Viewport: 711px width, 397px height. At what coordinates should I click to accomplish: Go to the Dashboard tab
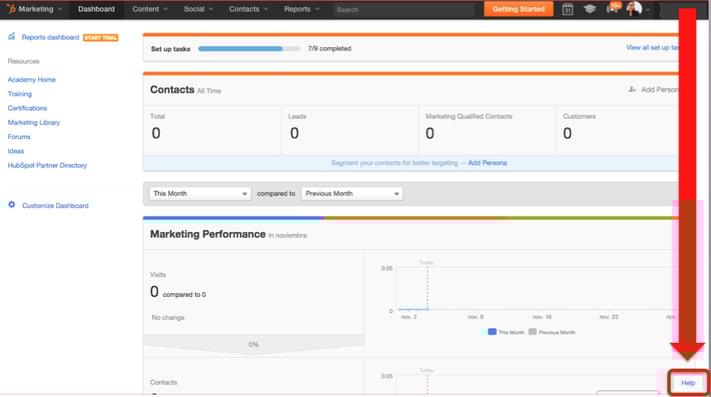96,9
